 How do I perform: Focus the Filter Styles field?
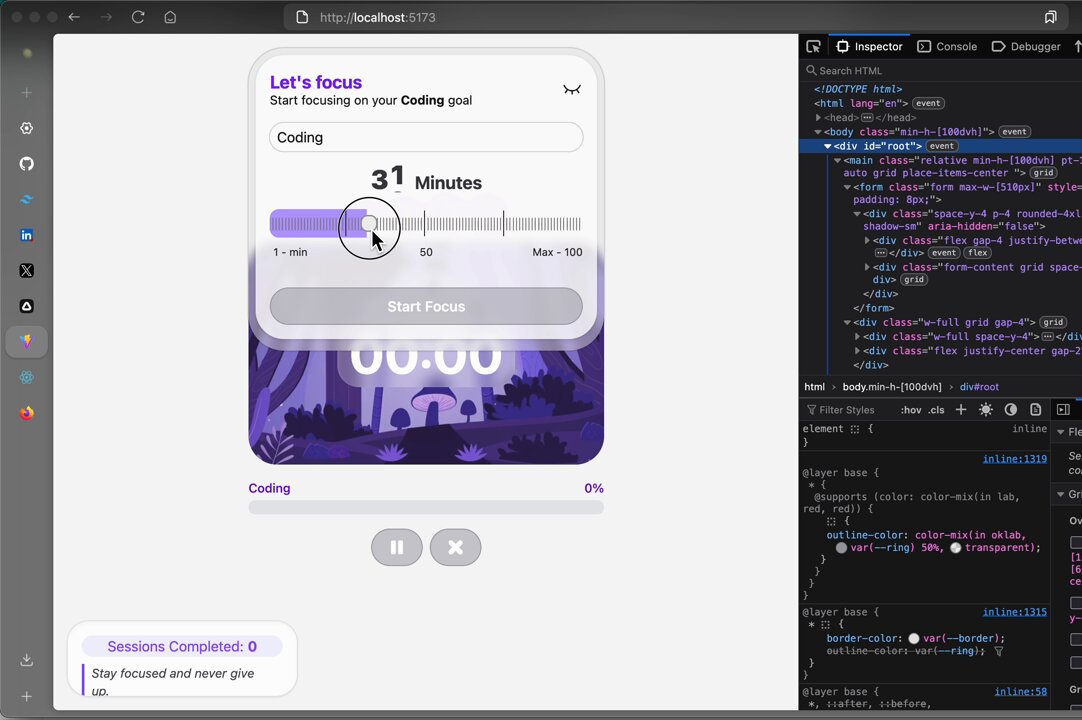[x=849, y=410]
